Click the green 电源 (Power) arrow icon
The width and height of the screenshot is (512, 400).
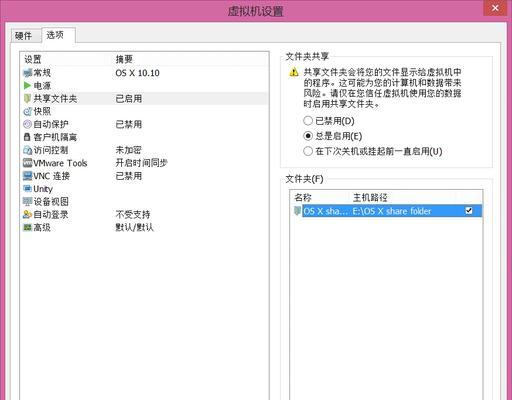[27, 86]
